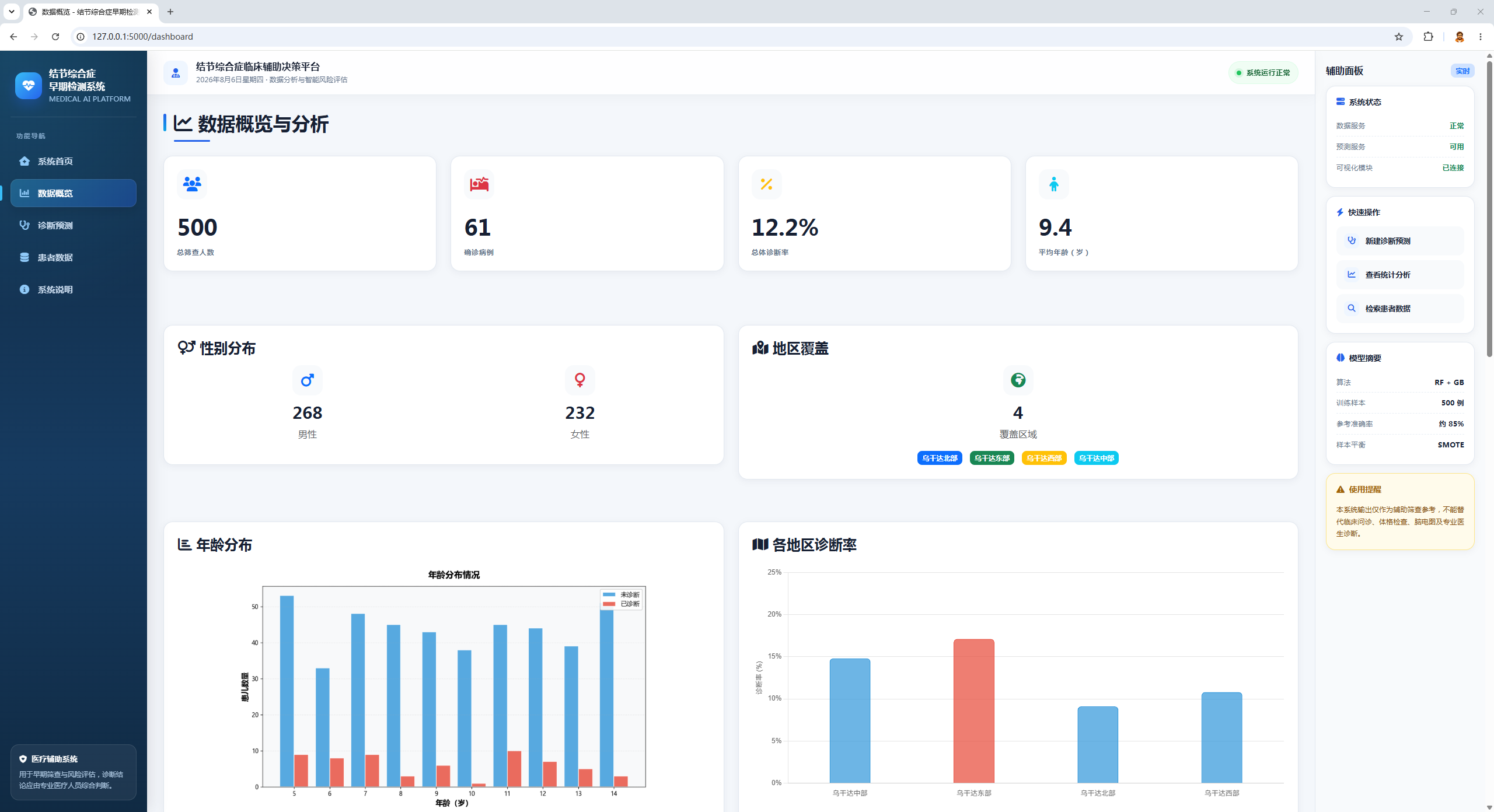Select 系统说明 info item in sidebar
Screen dimensions: 1494x812
[x=74, y=289]
